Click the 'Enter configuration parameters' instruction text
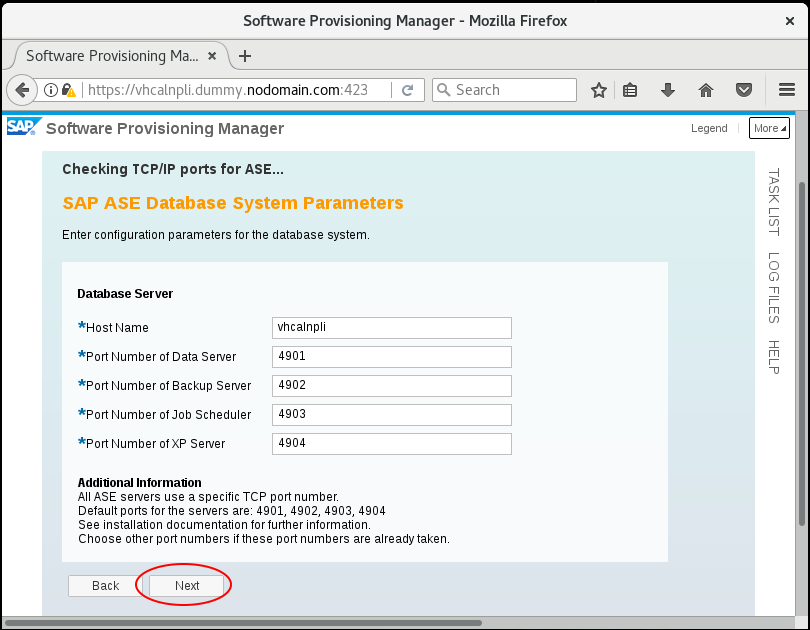810x630 pixels. (216, 235)
